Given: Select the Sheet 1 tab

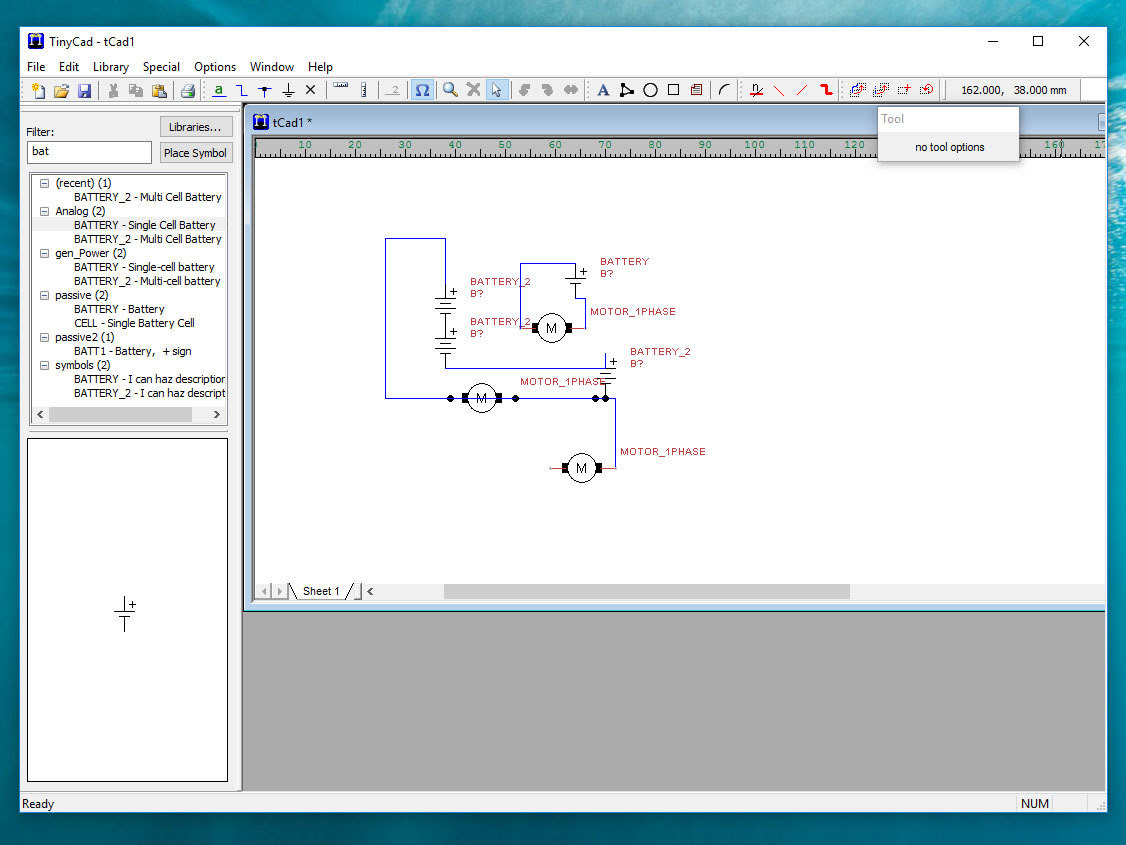Looking at the screenshot, I should (321, 592).
